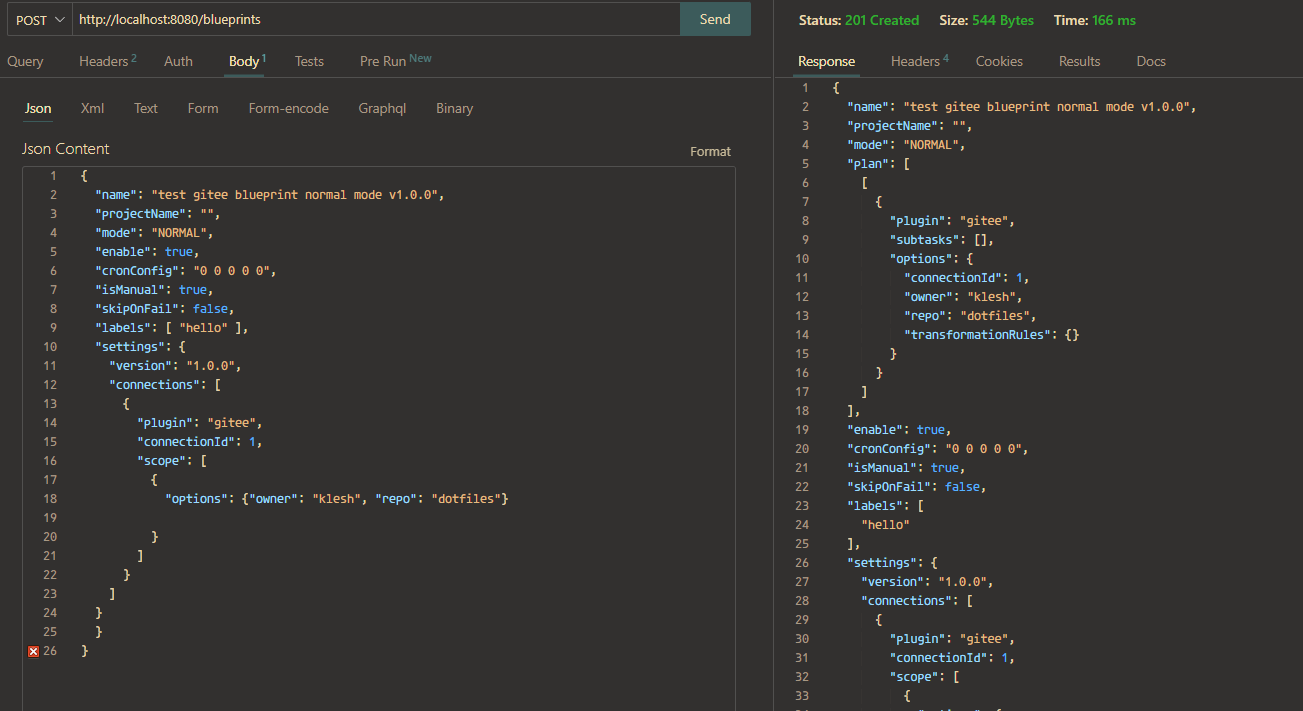Select the Form body type
The image size is (1303, 711).
pos(203,108)
